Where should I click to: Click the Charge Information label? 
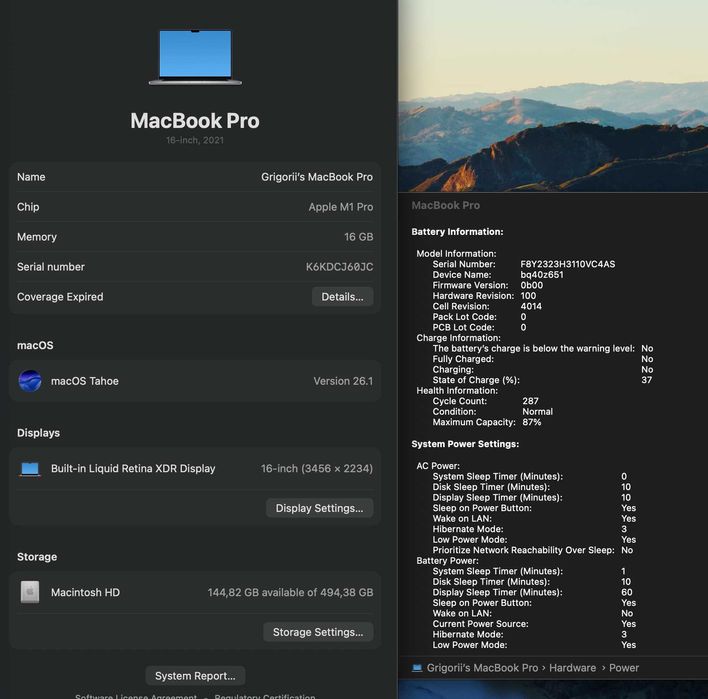coord(458,338)
